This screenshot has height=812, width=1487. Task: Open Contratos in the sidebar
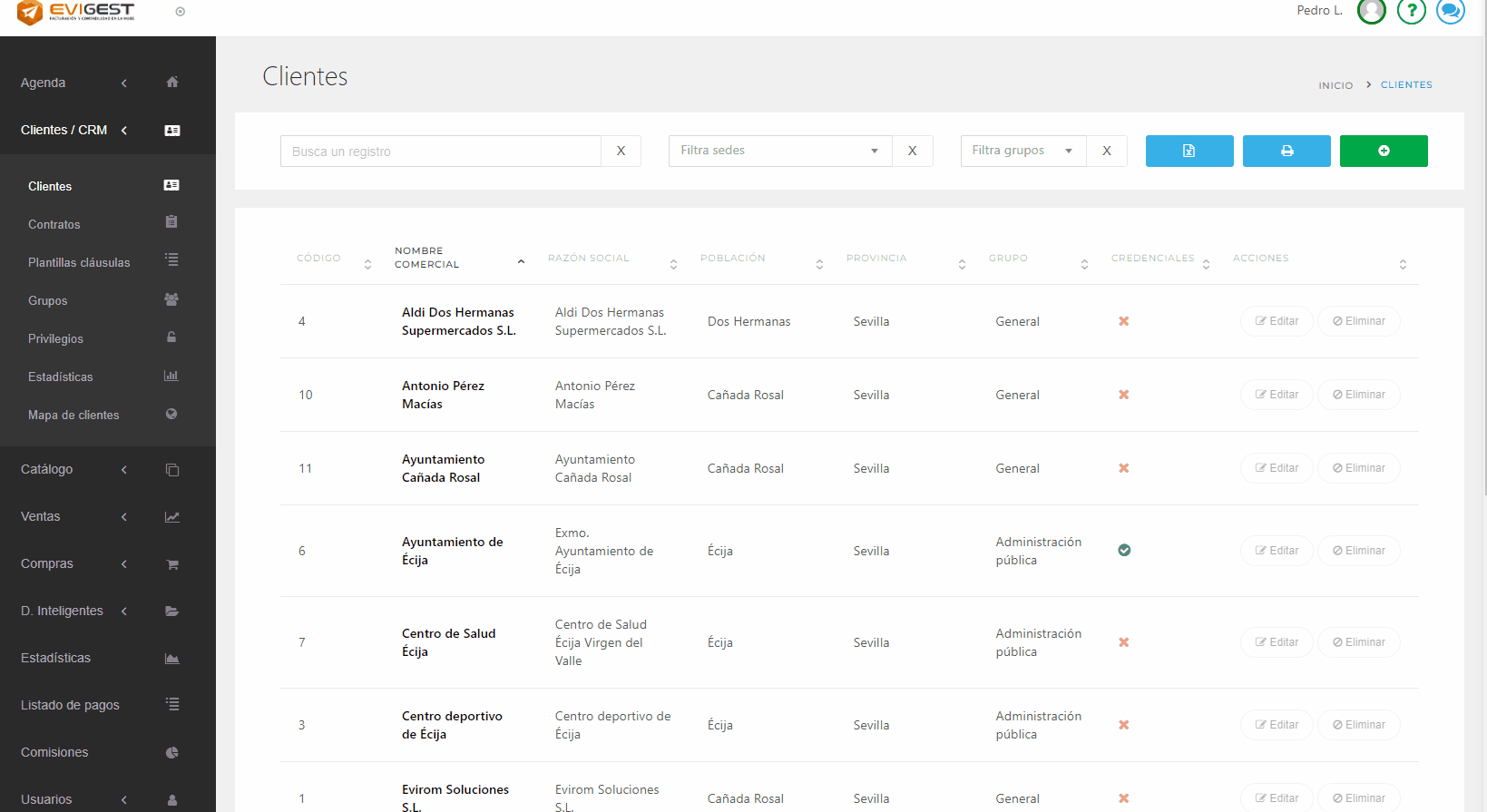coord(54,224)
